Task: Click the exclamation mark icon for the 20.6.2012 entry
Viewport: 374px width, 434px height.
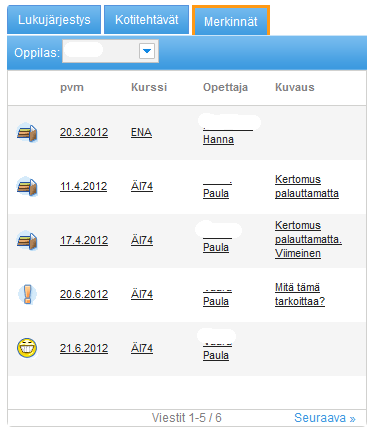Action: [x=27, y=294]
